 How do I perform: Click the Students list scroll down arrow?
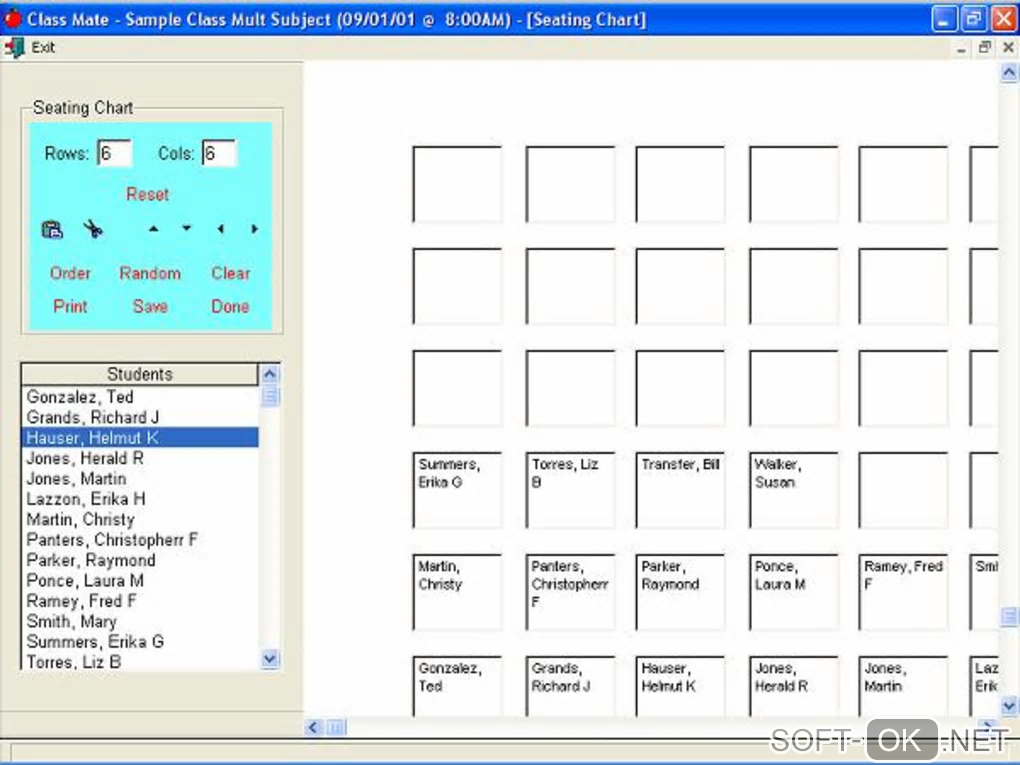(x=269, y=659)
